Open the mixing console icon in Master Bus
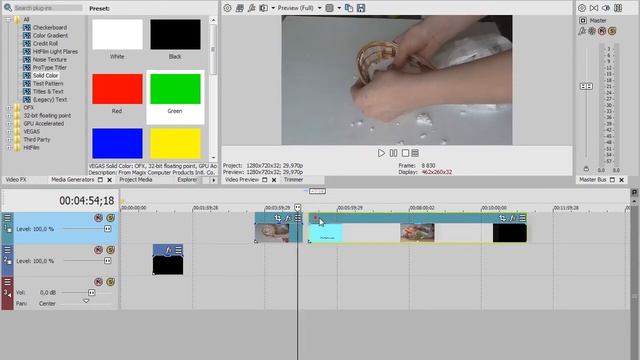This screenshot has width=640, height=360. click(618, 8)
